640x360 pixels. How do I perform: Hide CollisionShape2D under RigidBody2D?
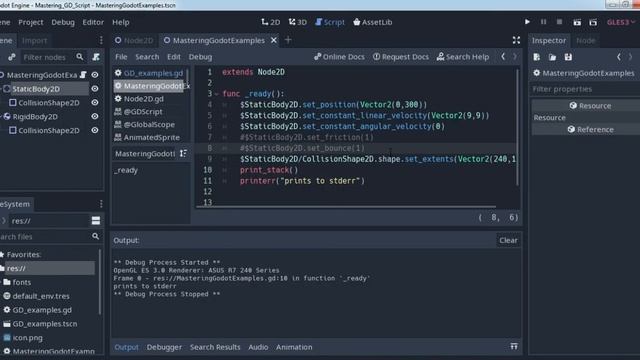tap(95, 130)
